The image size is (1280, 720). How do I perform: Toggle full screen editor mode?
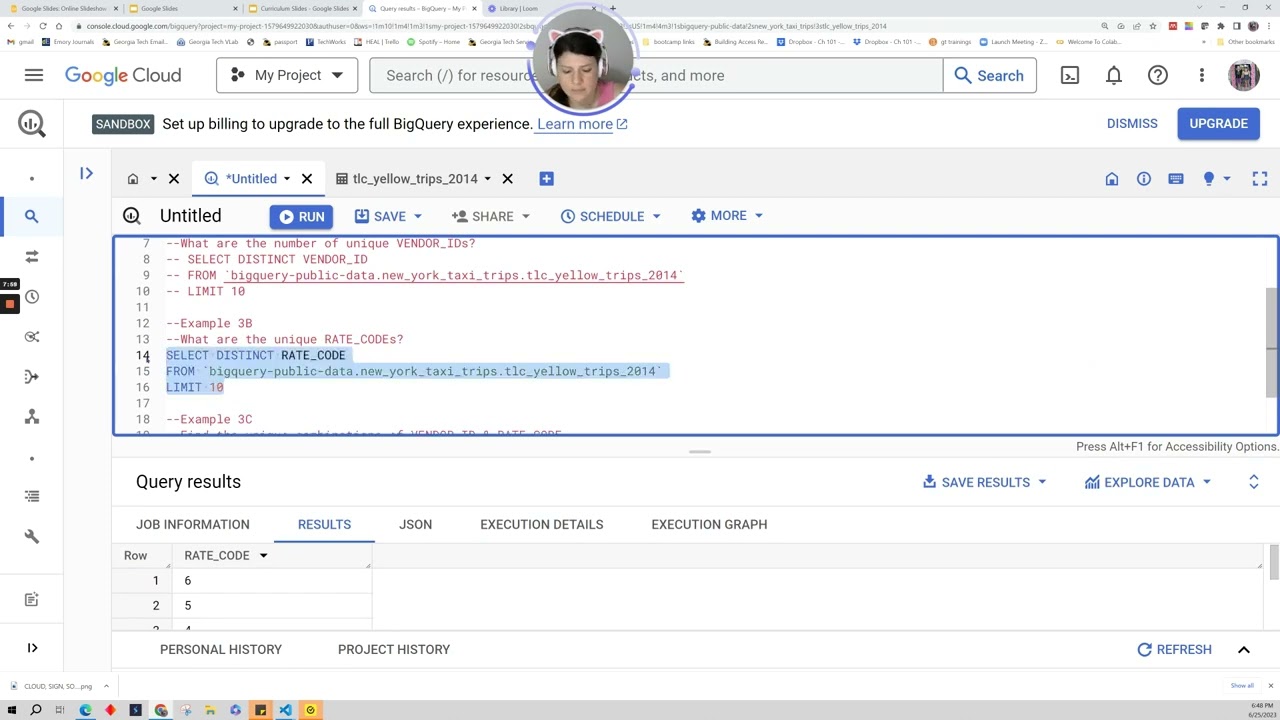point(1260,179)
